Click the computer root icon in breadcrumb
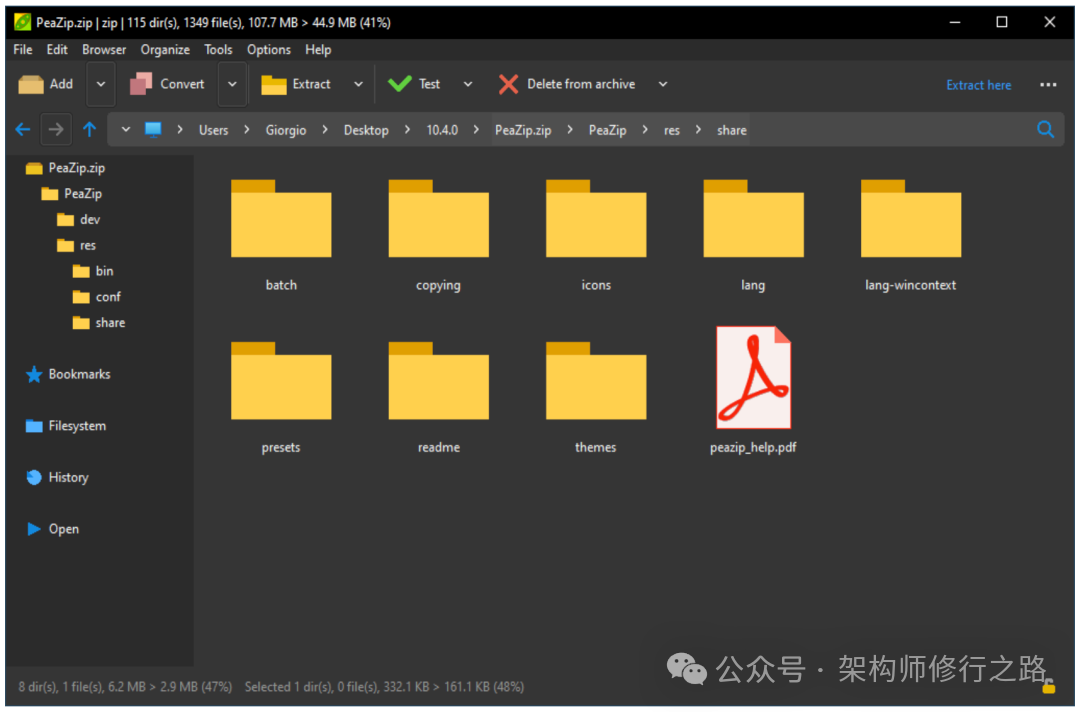 click(153, 129)
